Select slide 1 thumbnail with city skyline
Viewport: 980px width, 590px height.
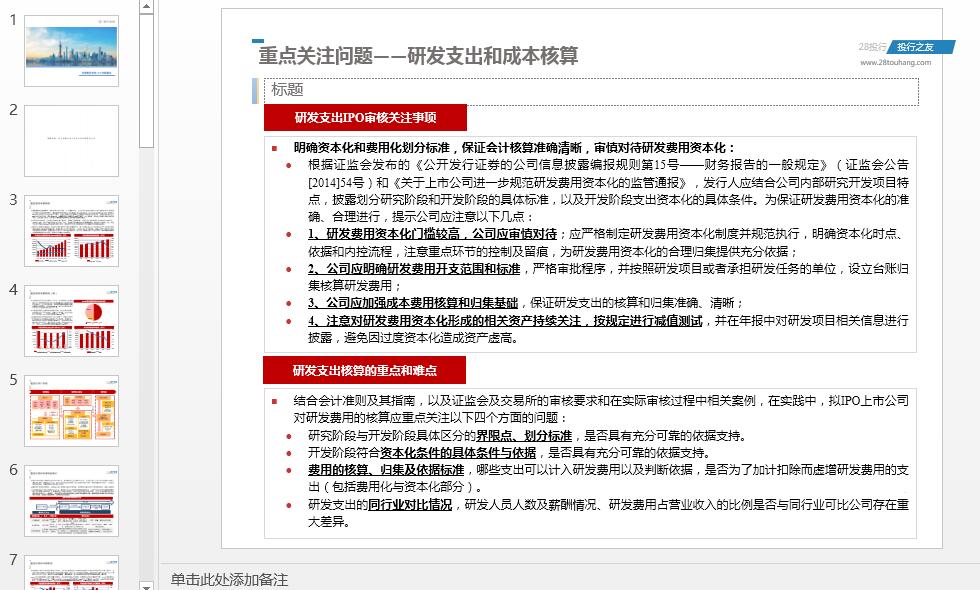(x=71, y=51)
